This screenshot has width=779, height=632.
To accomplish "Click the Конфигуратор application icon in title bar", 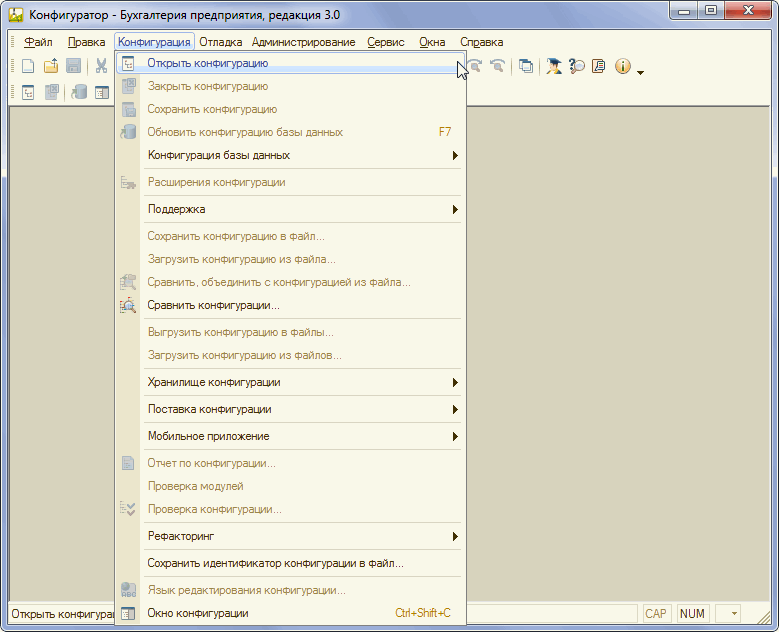I will pos(16,15).
